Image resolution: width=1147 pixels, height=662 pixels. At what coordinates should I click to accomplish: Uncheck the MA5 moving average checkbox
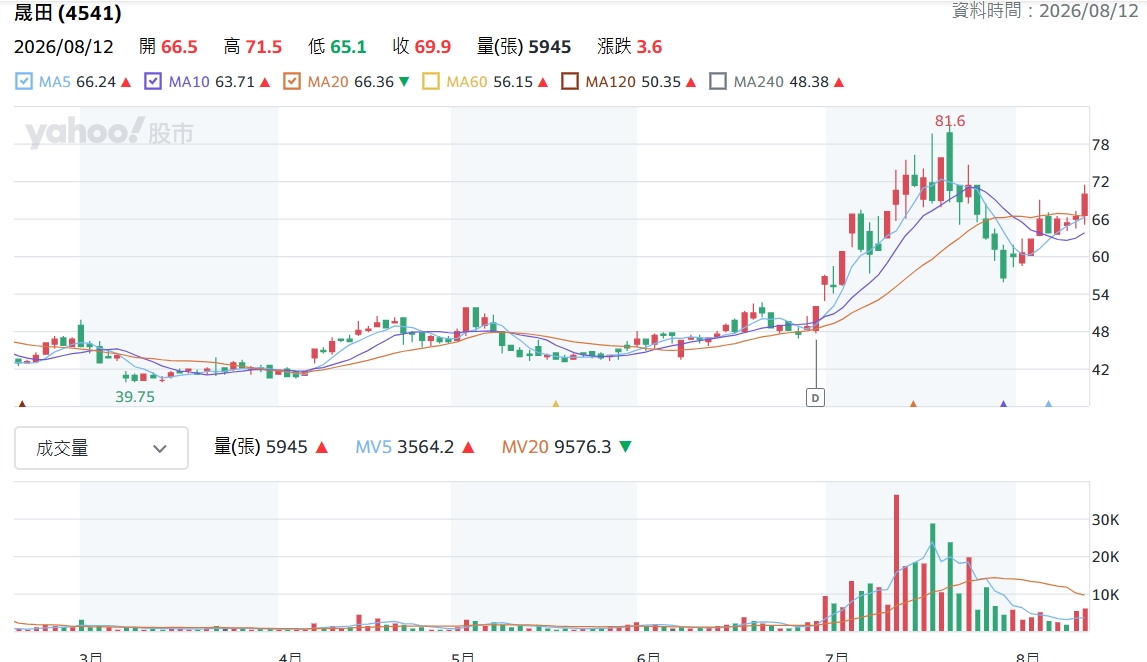[x=24, y=81]
